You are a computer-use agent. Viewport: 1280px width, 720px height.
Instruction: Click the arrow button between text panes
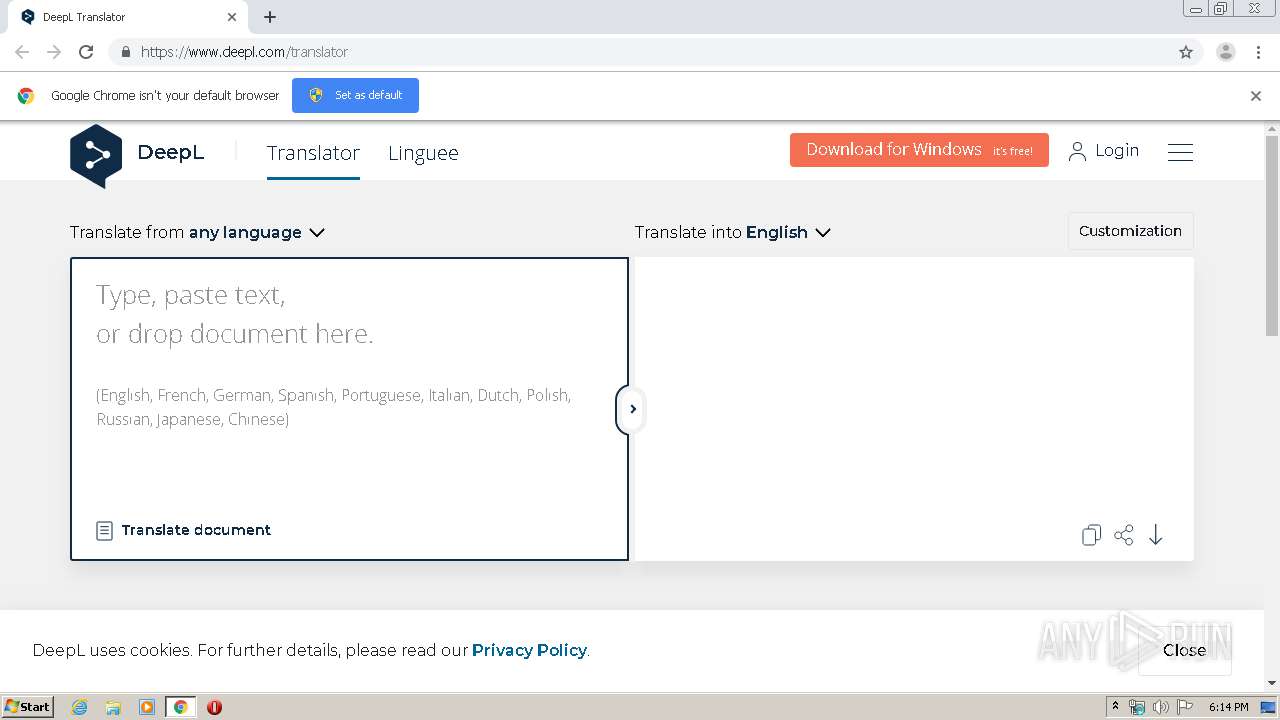(x=631, y=409)
